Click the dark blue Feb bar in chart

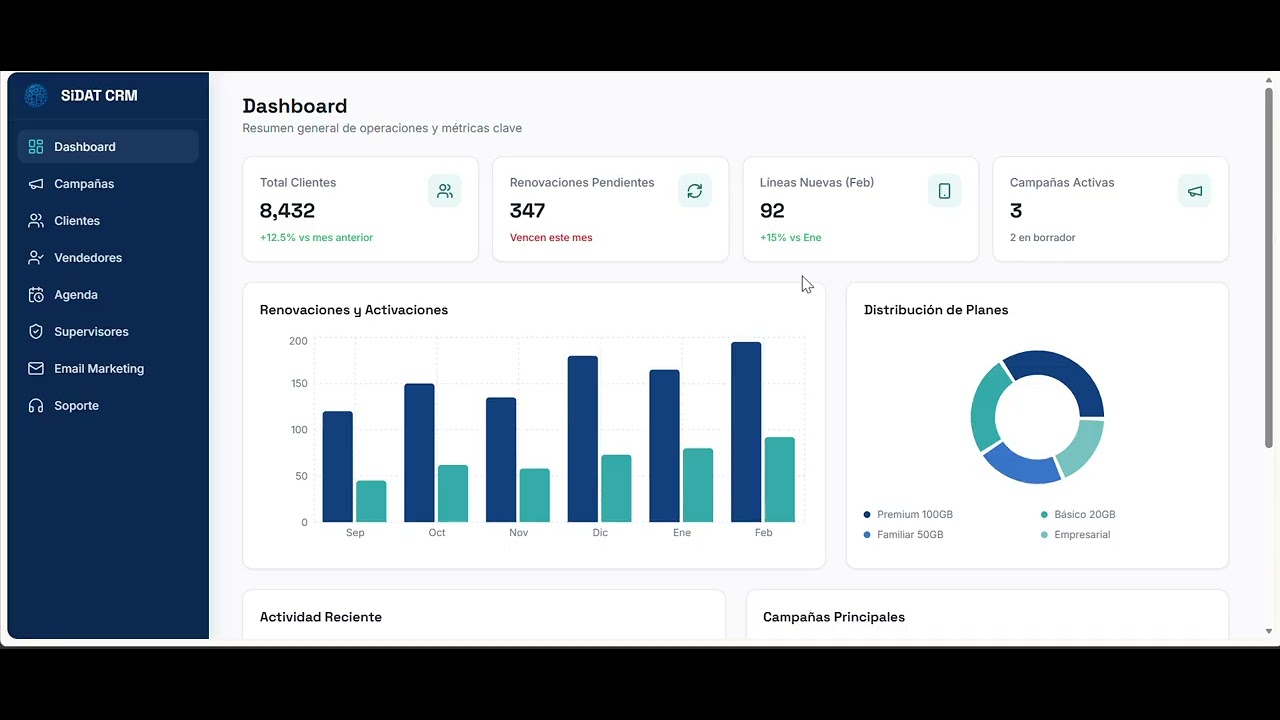click(746, 432)
